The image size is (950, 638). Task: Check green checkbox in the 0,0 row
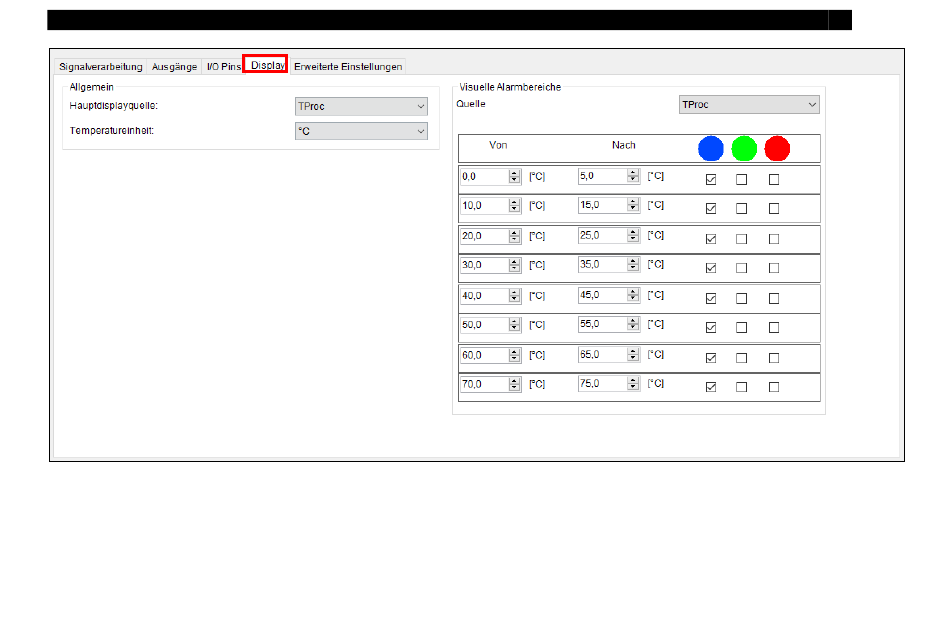click(x=742, y=179)
